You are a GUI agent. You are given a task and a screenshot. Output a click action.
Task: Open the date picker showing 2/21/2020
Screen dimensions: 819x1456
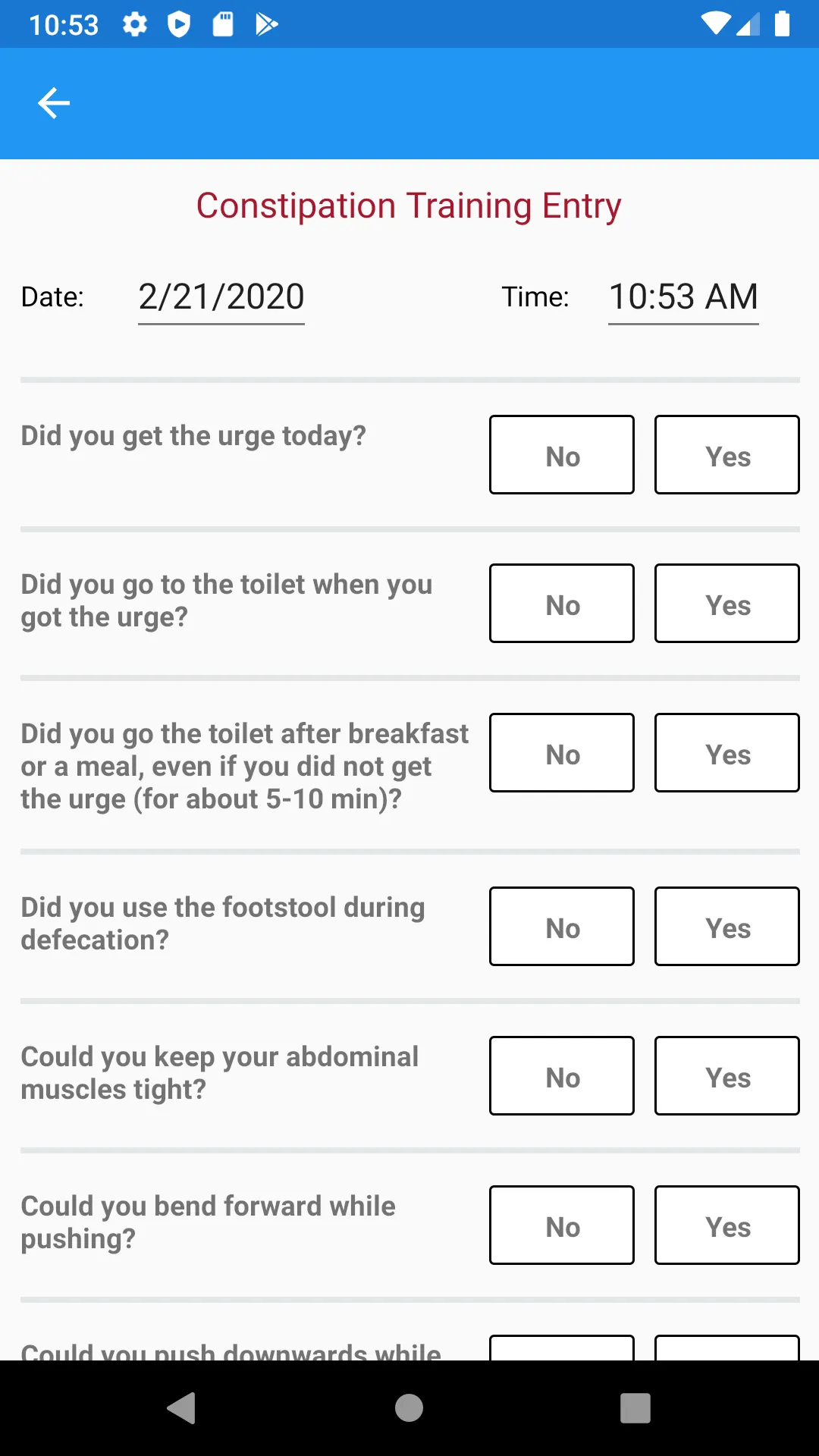221,297
